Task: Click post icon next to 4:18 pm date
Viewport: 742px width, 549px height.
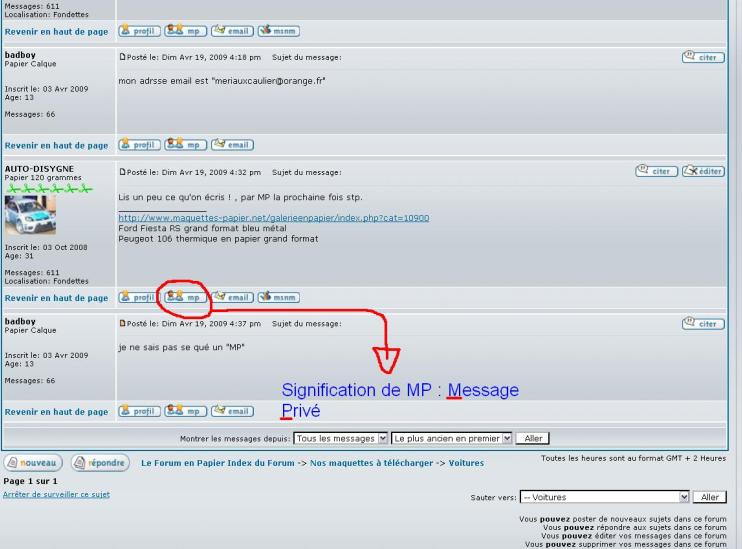Action: click(122, 57)
